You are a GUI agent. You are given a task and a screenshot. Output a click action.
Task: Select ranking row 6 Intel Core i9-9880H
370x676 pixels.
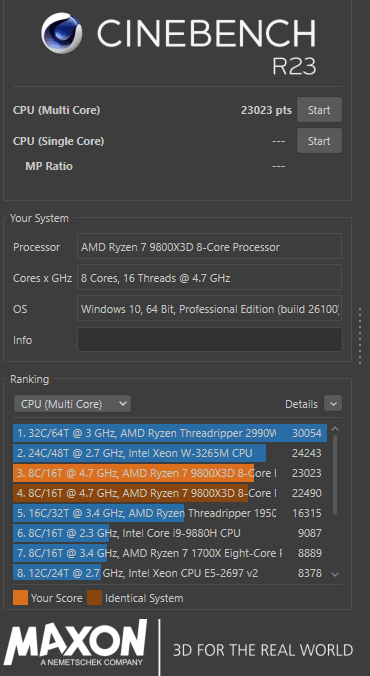coord(170,533)
